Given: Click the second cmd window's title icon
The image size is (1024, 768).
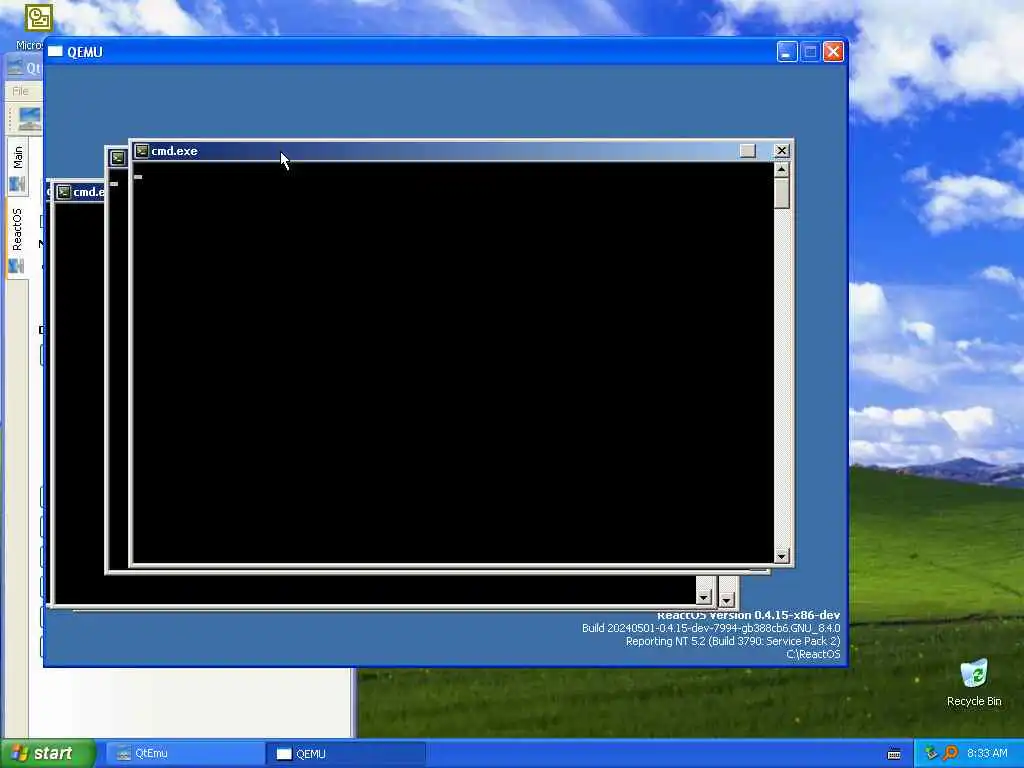Looking at the screenshot, I should point(118,157).
